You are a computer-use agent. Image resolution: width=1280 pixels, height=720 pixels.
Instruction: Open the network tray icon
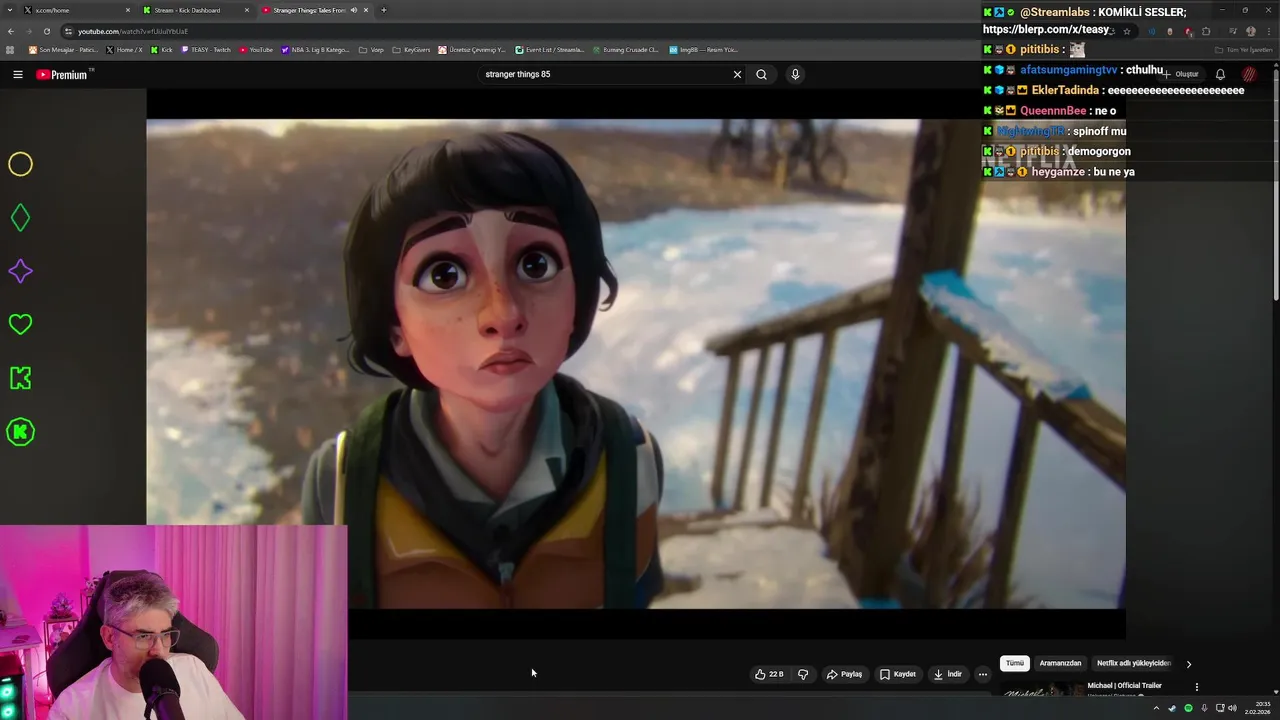tap(1220, 708)
